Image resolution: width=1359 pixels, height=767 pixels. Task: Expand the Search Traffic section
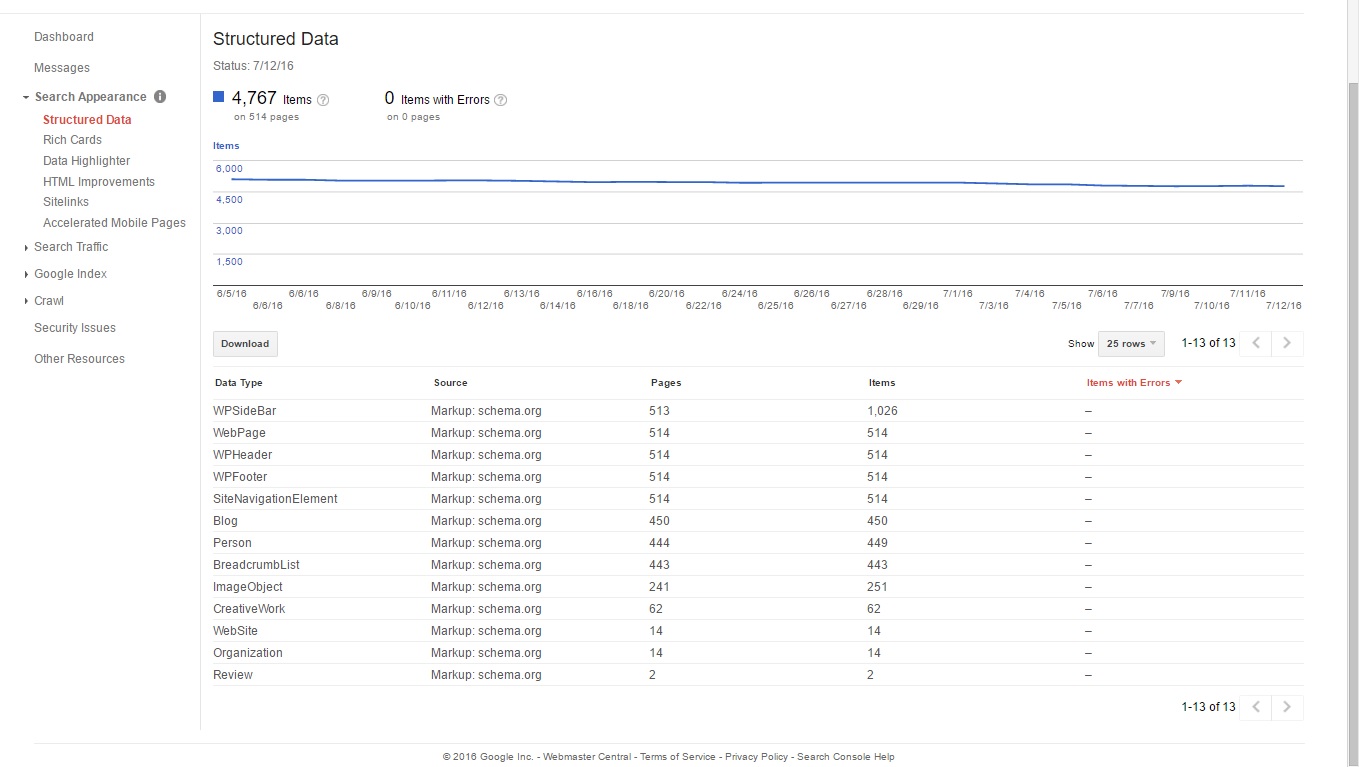click(x=71, y=247)
